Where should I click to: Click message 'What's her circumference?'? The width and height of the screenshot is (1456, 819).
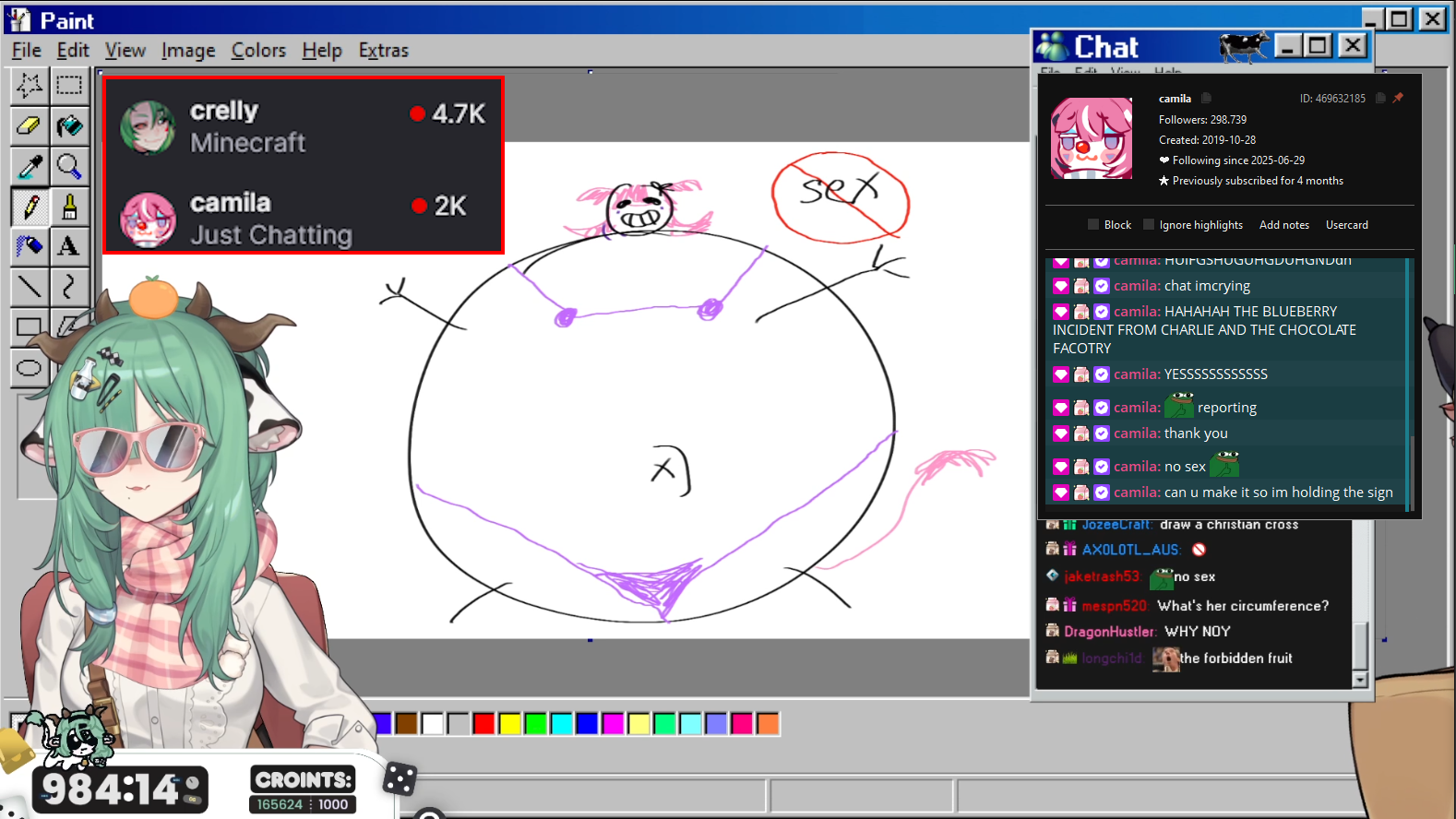click(1243, 606)
